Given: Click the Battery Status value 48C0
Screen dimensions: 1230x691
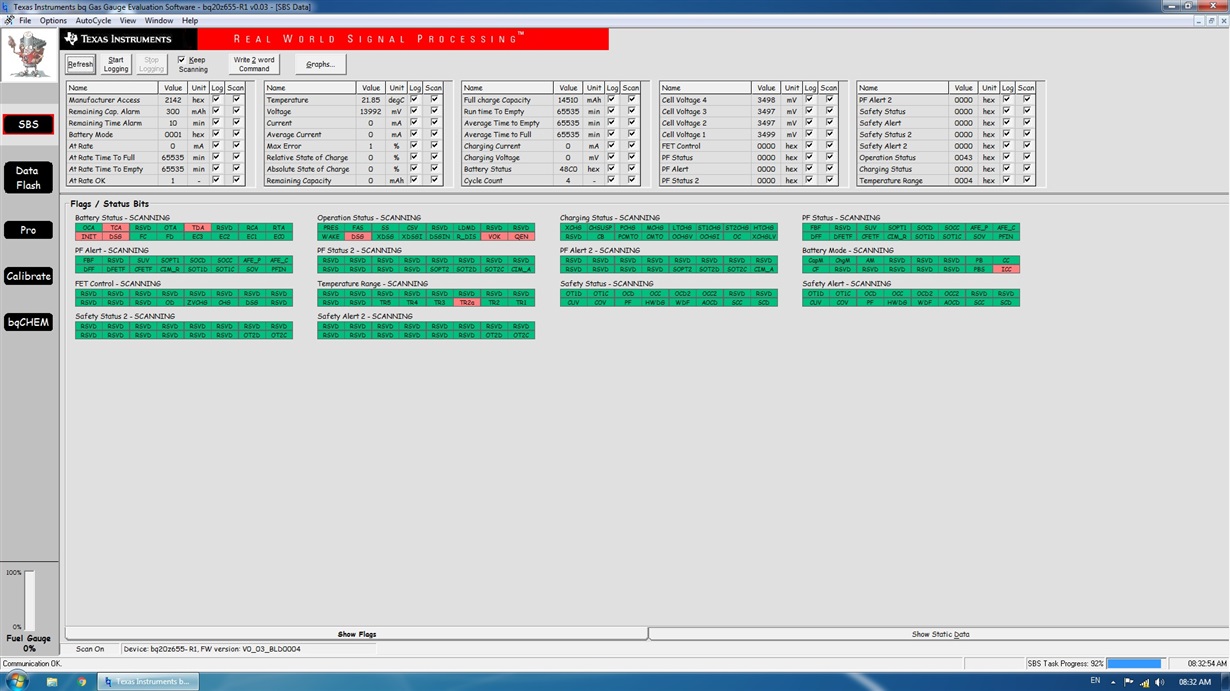Looking at the screenshot, I should (567, 169).
